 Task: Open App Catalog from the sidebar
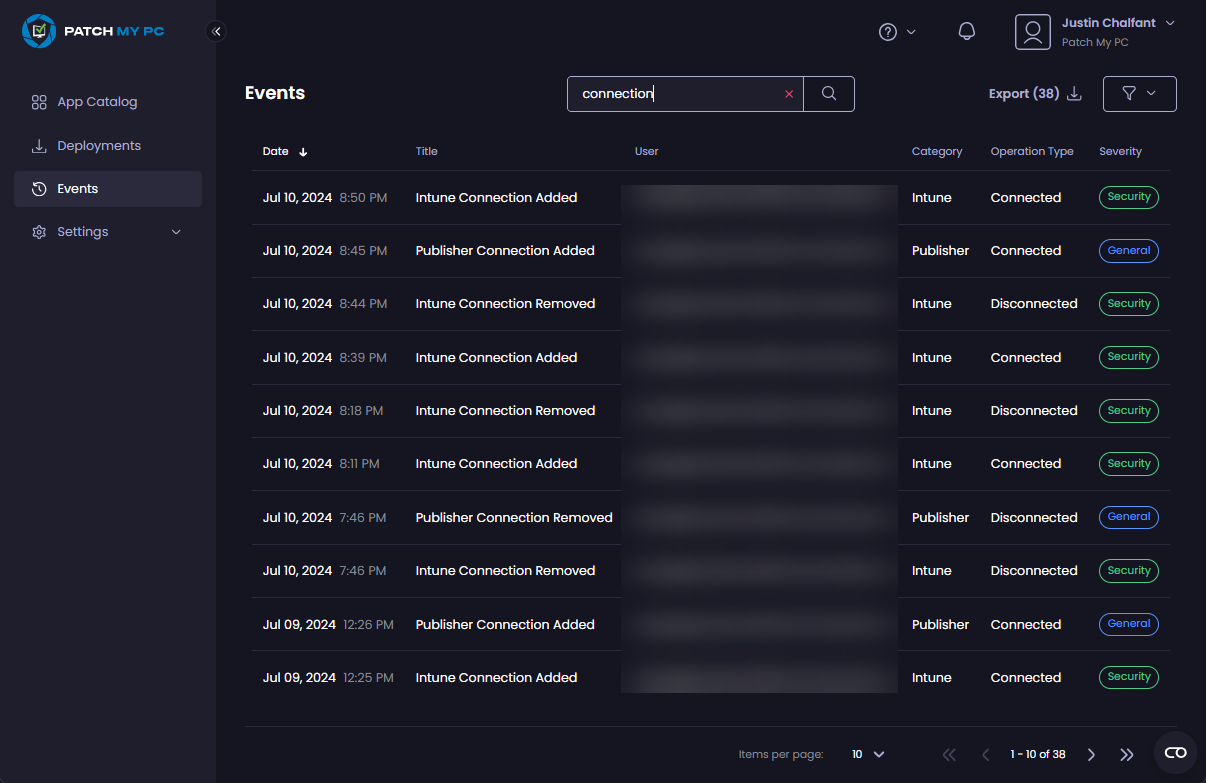[x=97, y=102]
